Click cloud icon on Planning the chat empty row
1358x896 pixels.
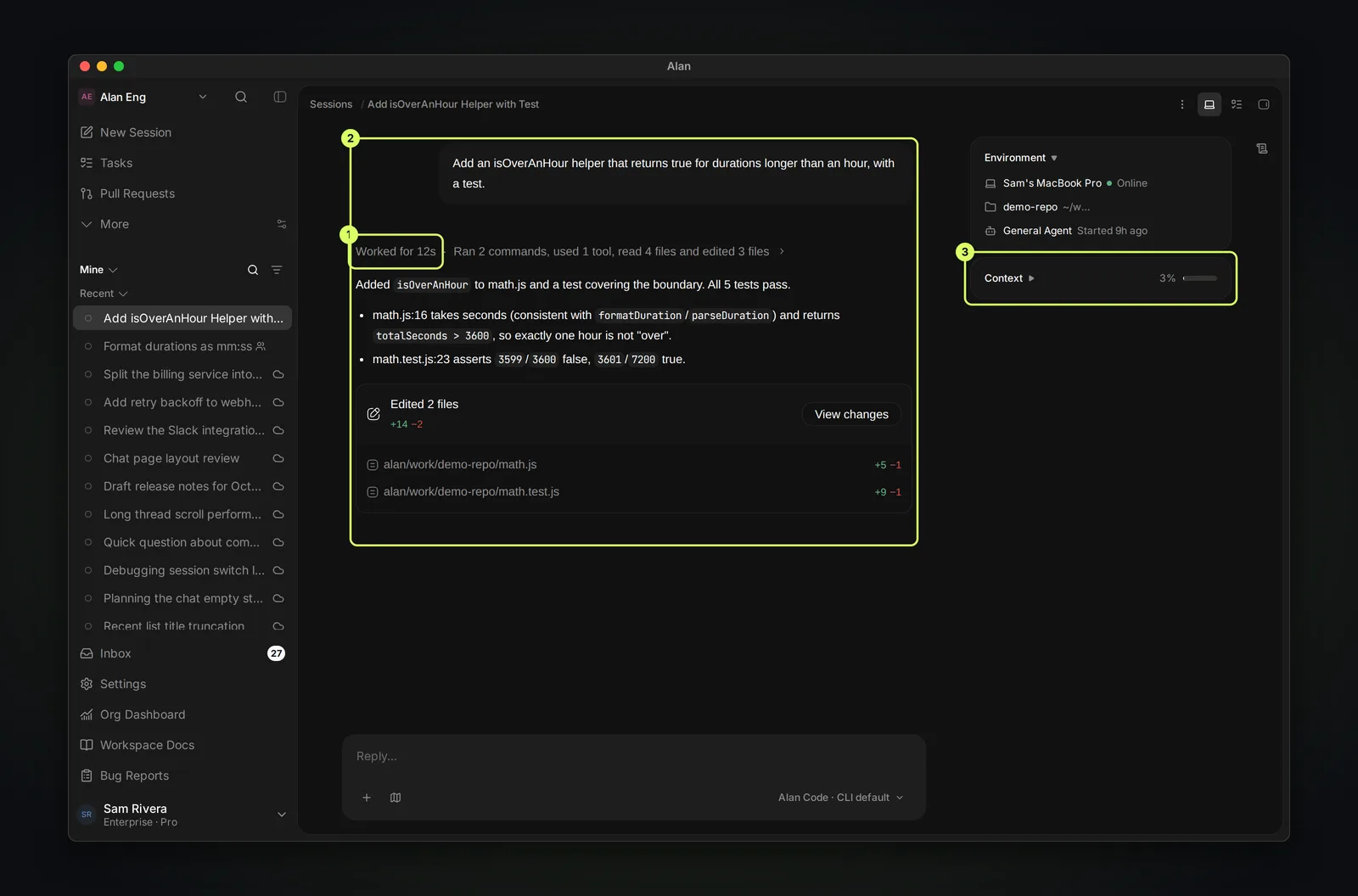[278, 598]
